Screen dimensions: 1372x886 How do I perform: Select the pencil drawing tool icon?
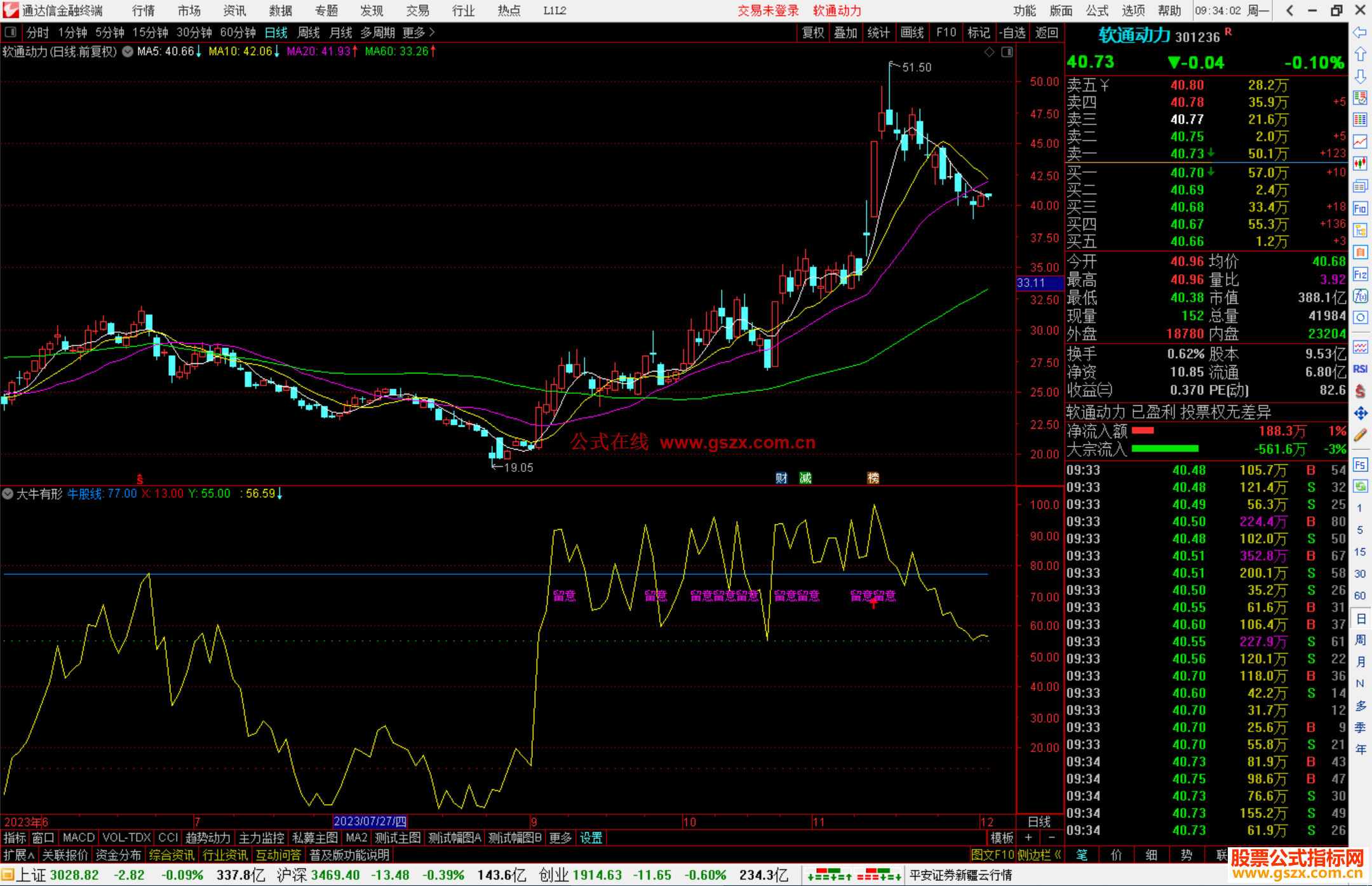(x=1360, y=436)
